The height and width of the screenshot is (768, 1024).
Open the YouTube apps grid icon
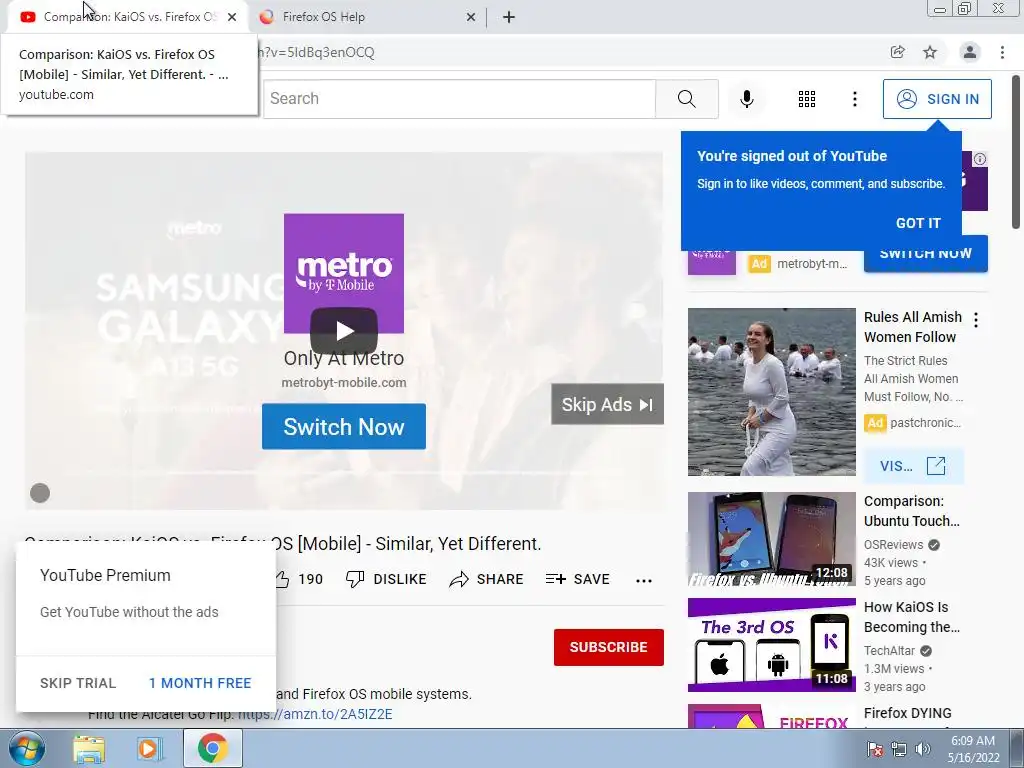click(807, 99)
